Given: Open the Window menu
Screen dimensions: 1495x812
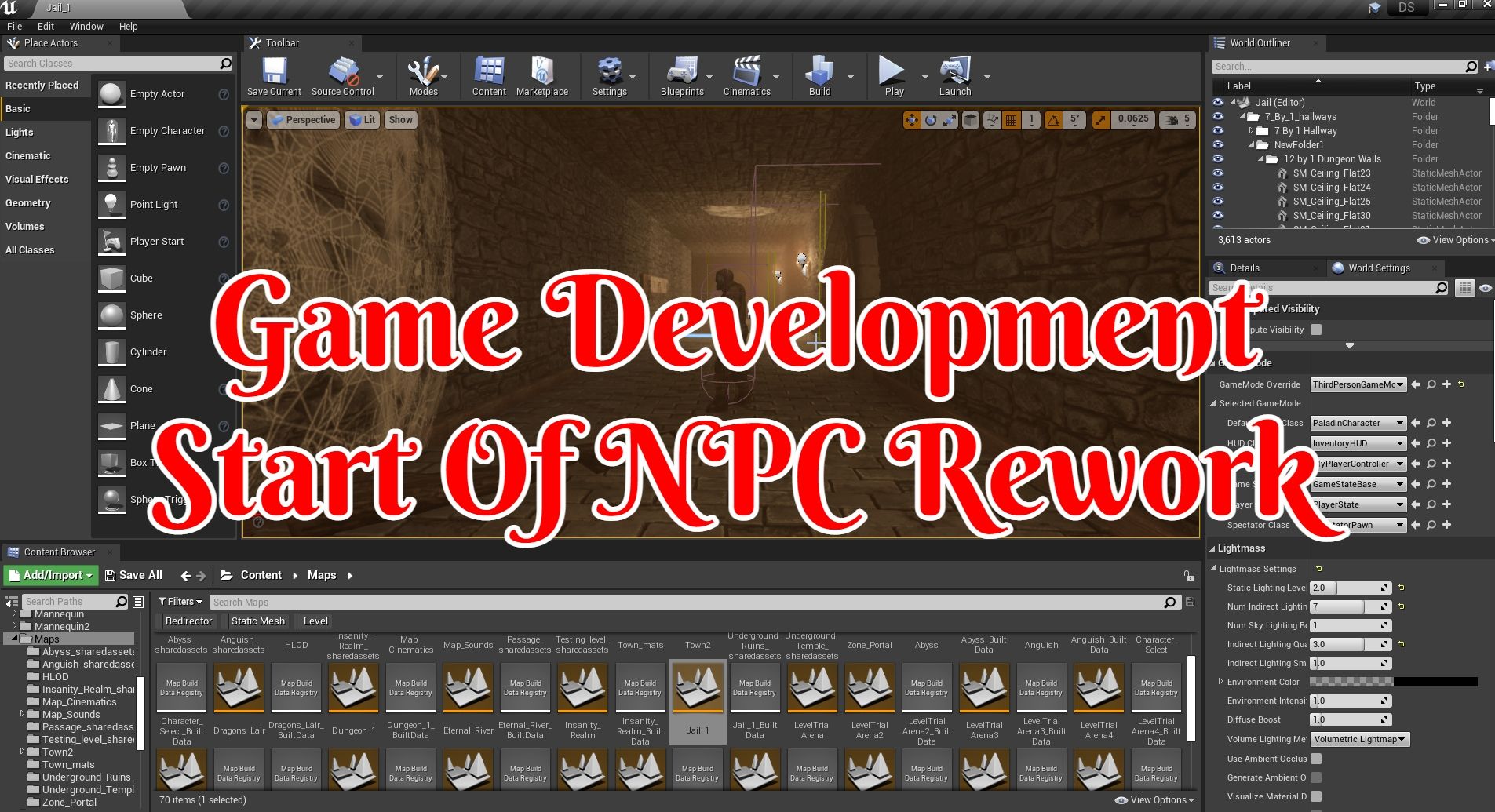Looking at the screenshot, I should point(86,26).
